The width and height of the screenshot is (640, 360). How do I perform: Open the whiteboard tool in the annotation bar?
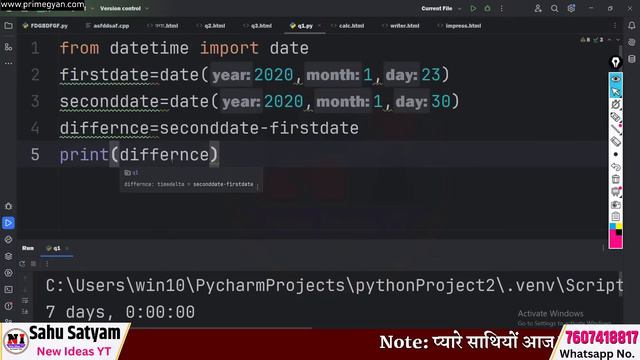616,191
